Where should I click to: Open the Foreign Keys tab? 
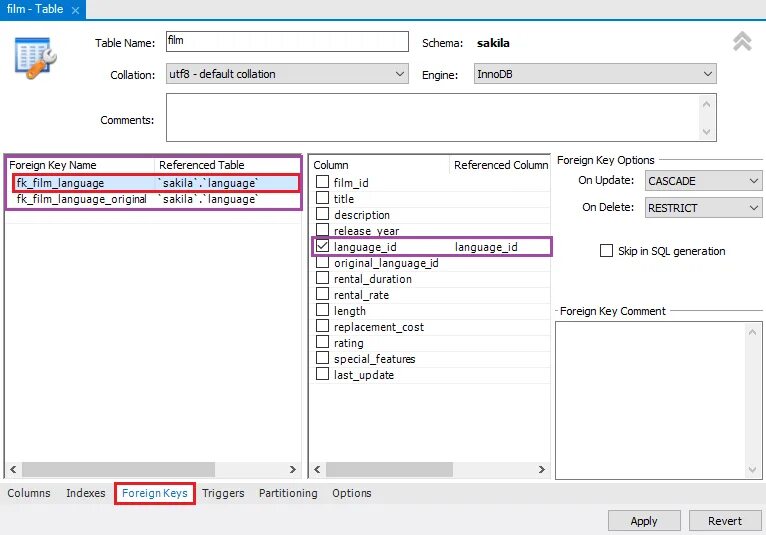pos(155,493)
